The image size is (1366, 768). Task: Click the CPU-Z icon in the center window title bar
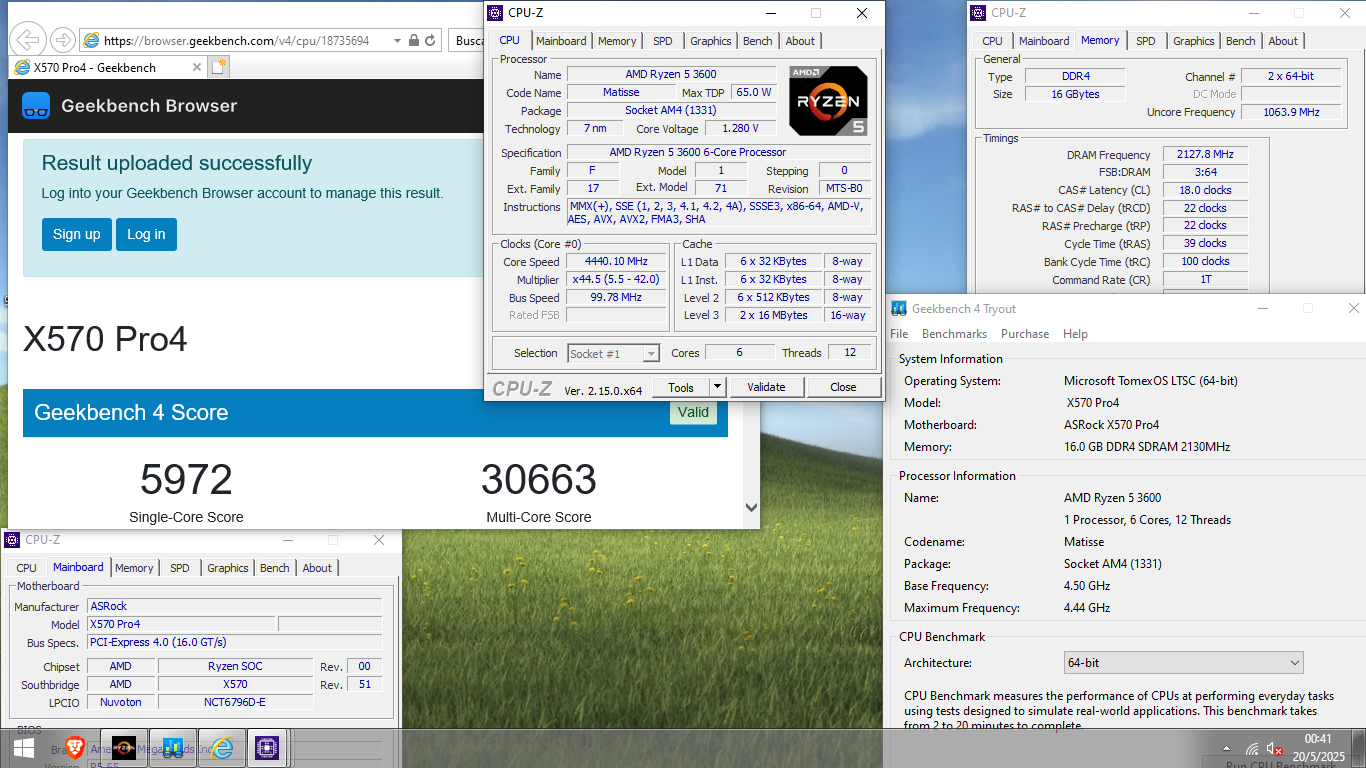pyautogui.click(x=495, y=13)
